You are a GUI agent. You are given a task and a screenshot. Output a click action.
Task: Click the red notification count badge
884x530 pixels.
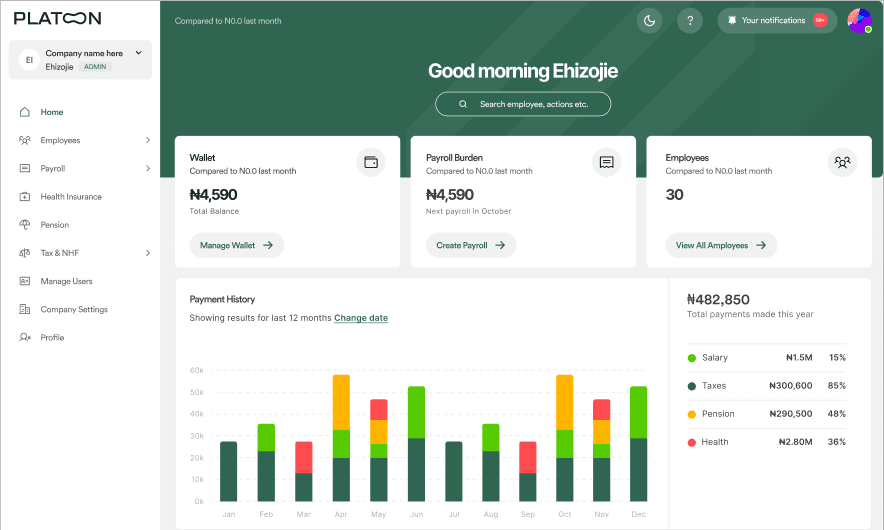coord(820,20)
